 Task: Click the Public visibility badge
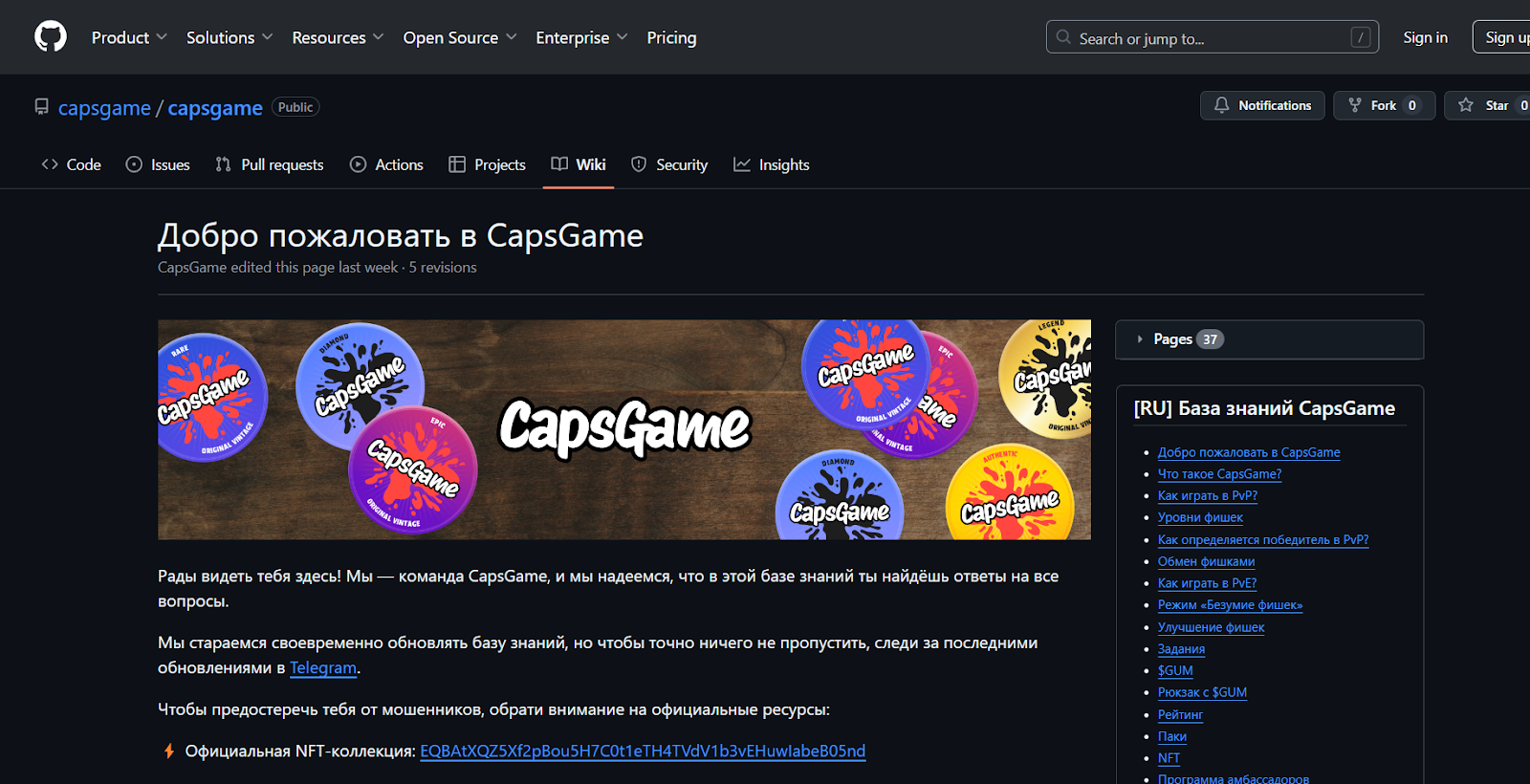pyautogui.click(x=295, y=107)
